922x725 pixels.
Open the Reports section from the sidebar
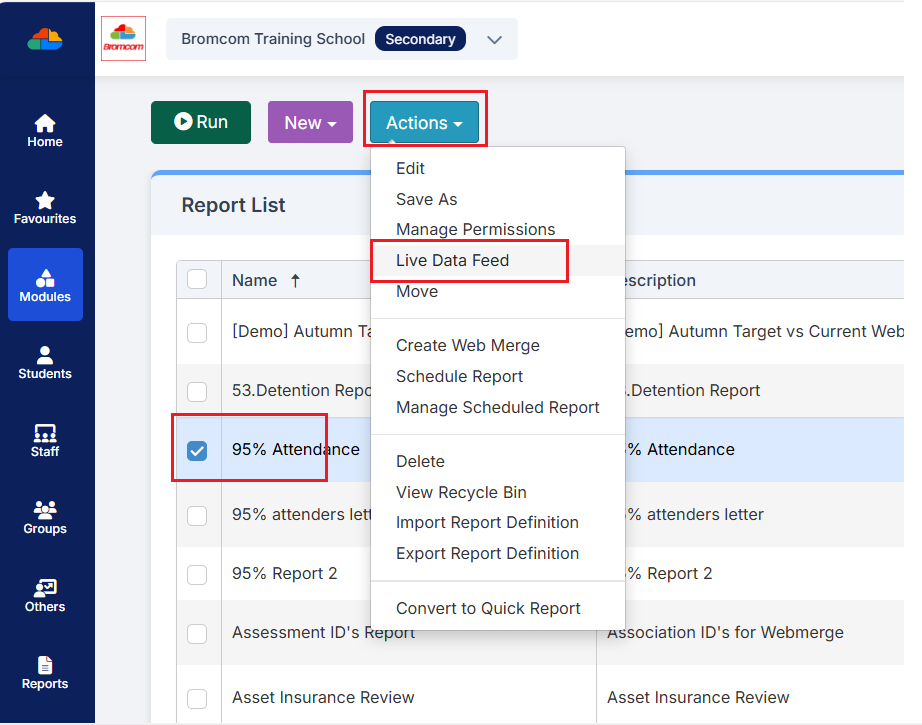[x=44, y=670]
